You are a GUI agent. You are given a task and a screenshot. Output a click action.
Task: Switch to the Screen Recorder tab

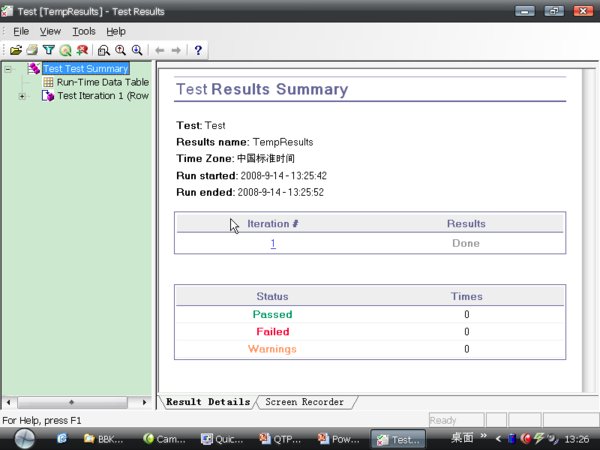pyautogui.click(x=305, y=402)
